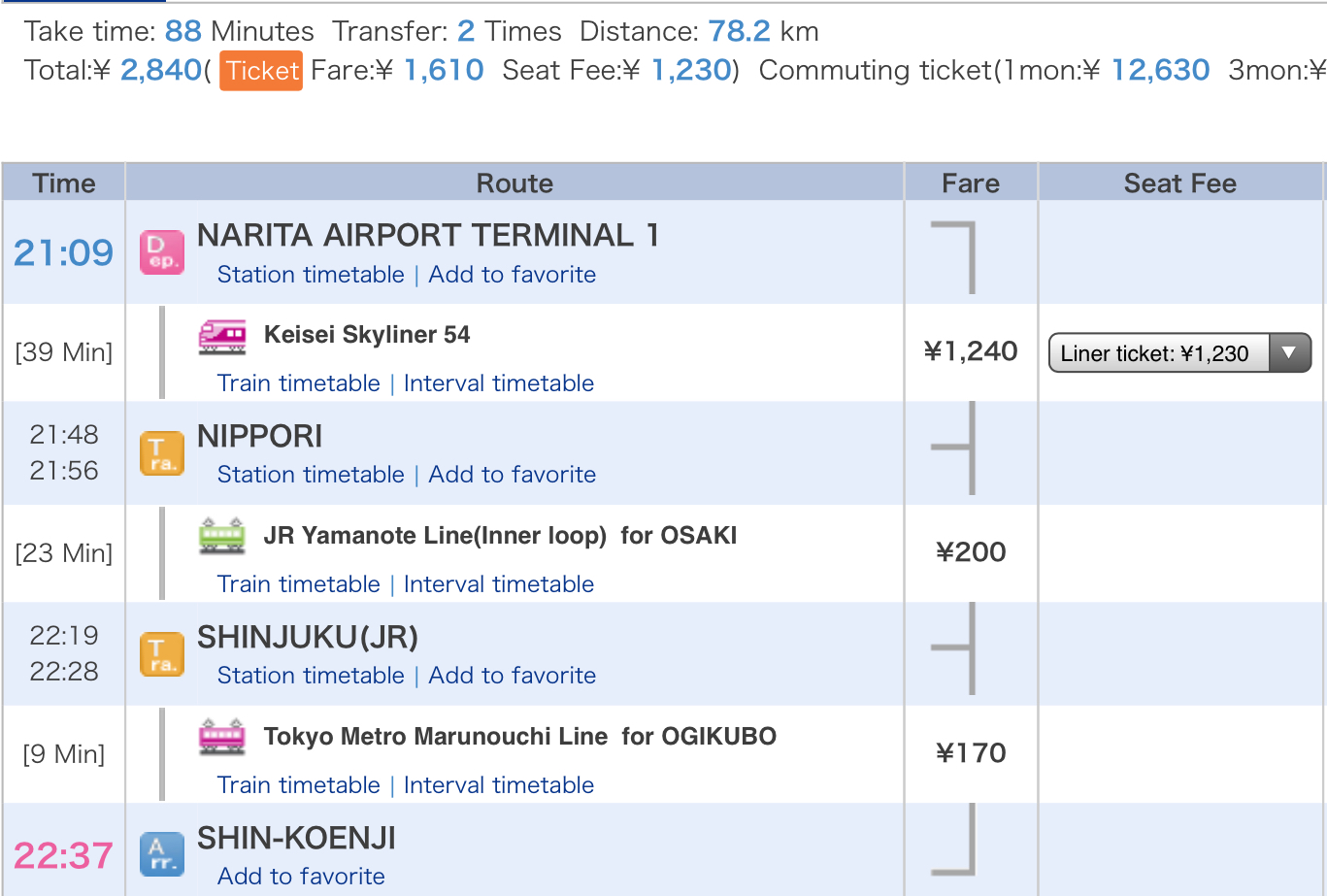Click the orange transfer icon at Nippori
Screen dimensions: 1327x896
[162, 453]
